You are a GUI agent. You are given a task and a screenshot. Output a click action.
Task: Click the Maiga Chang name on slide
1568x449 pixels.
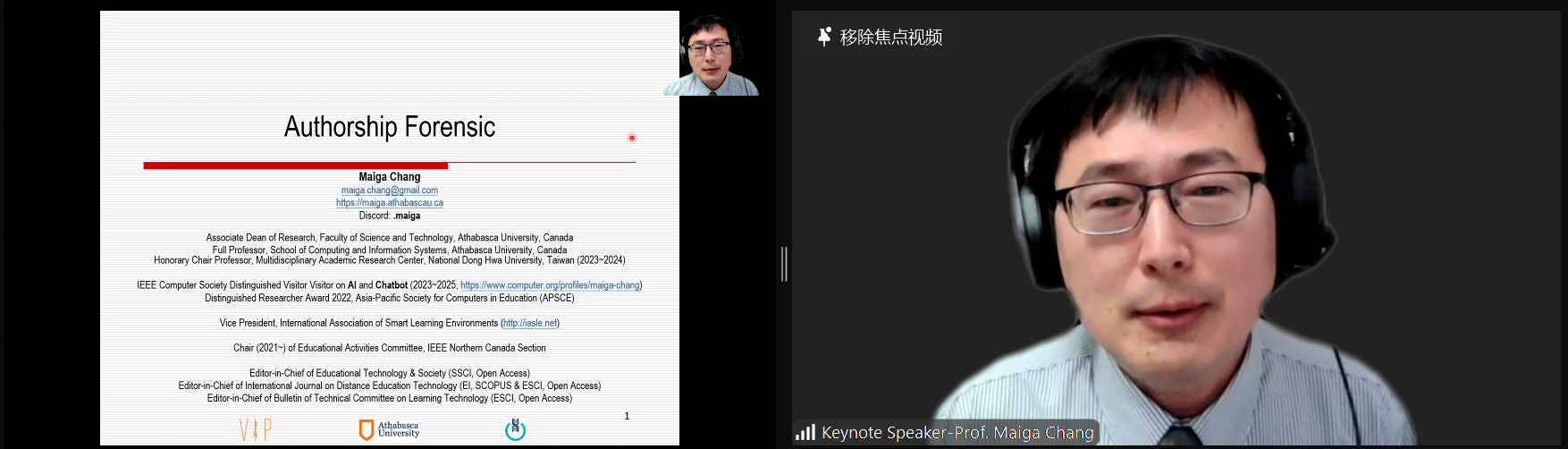point(389,177)
